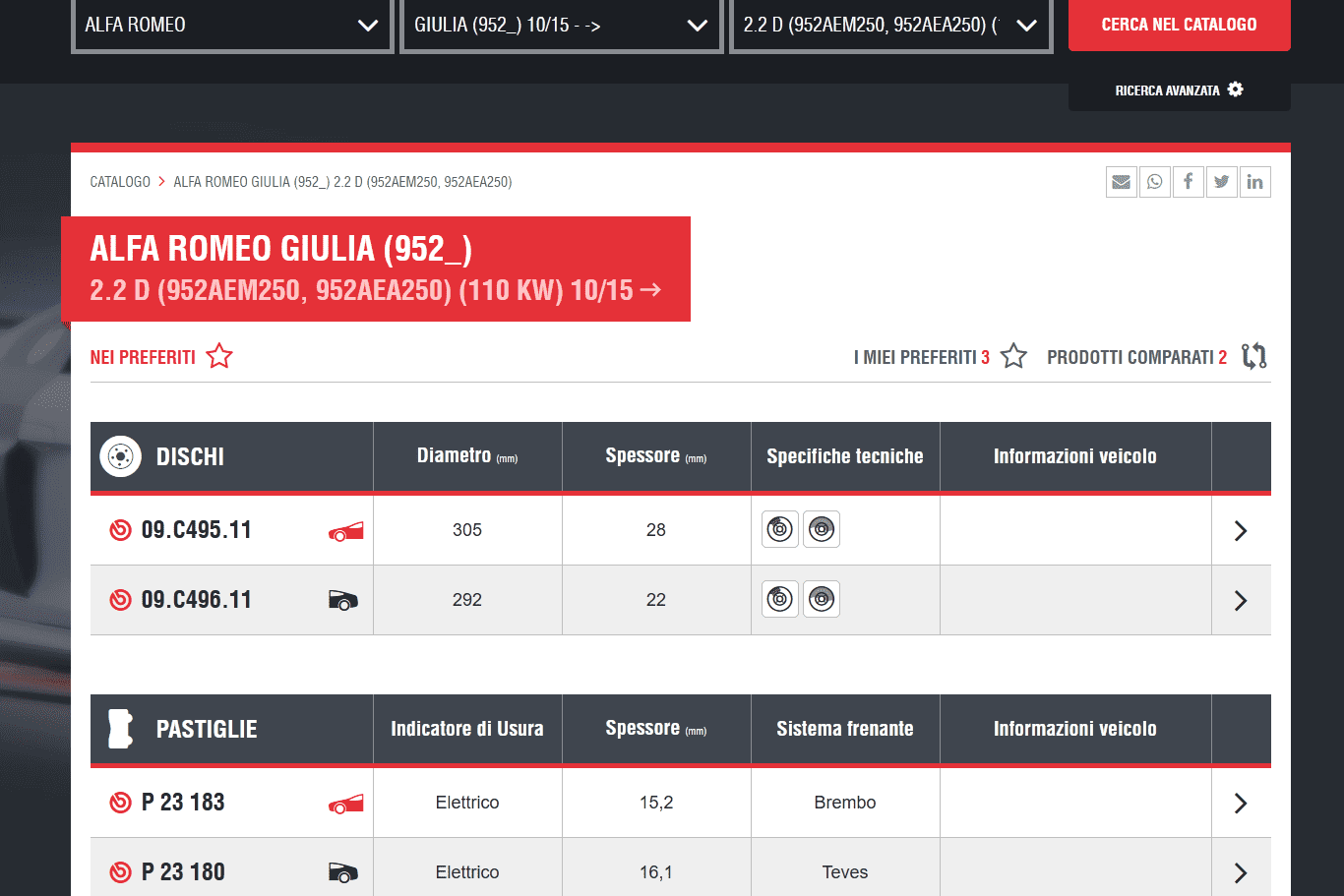
Task: Click the ventilated disc spec icon for 09.C496.11
Action: (x=780, y=599)
